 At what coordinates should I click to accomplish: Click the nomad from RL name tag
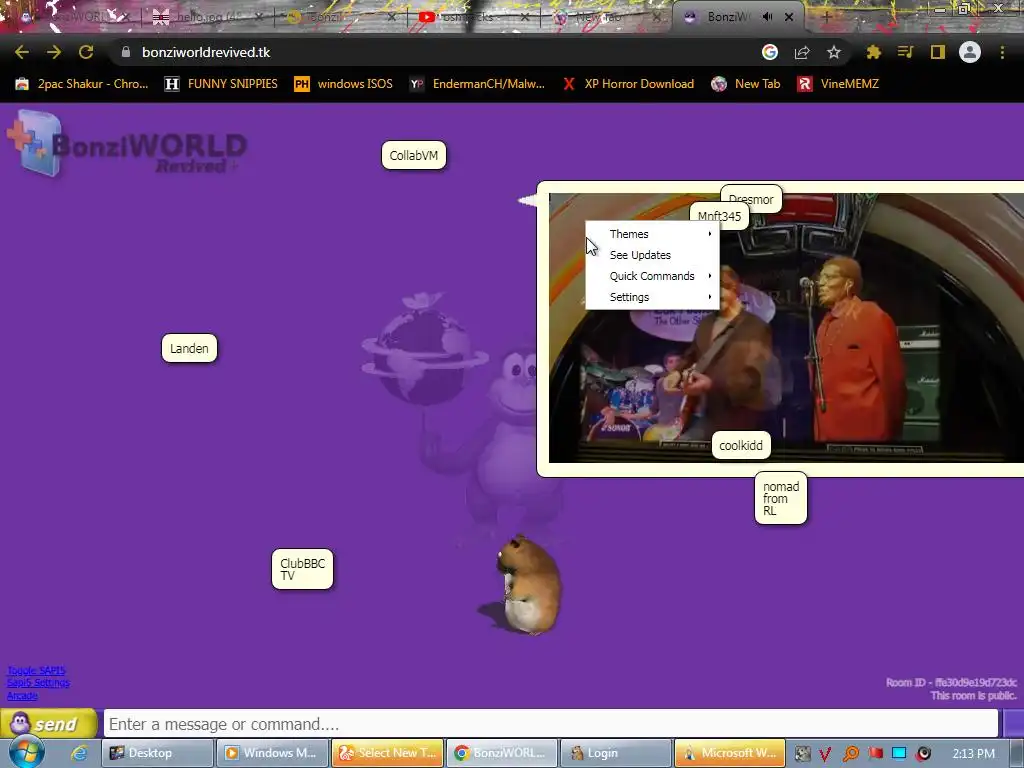[x=781, y=498]
